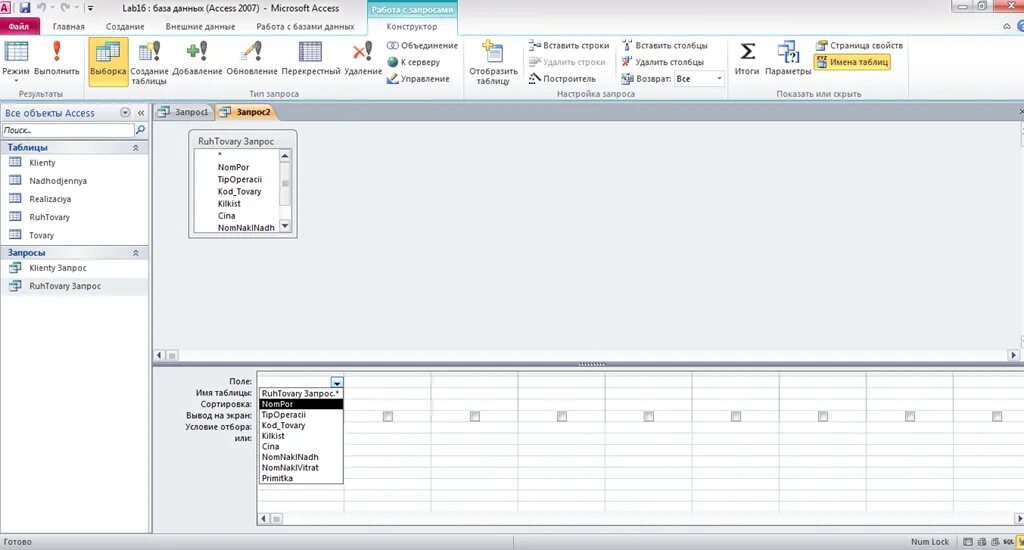Click Управление data-definition query
Image resolution: width=1024 pixels, height=550 pixels.
point(418,79)
